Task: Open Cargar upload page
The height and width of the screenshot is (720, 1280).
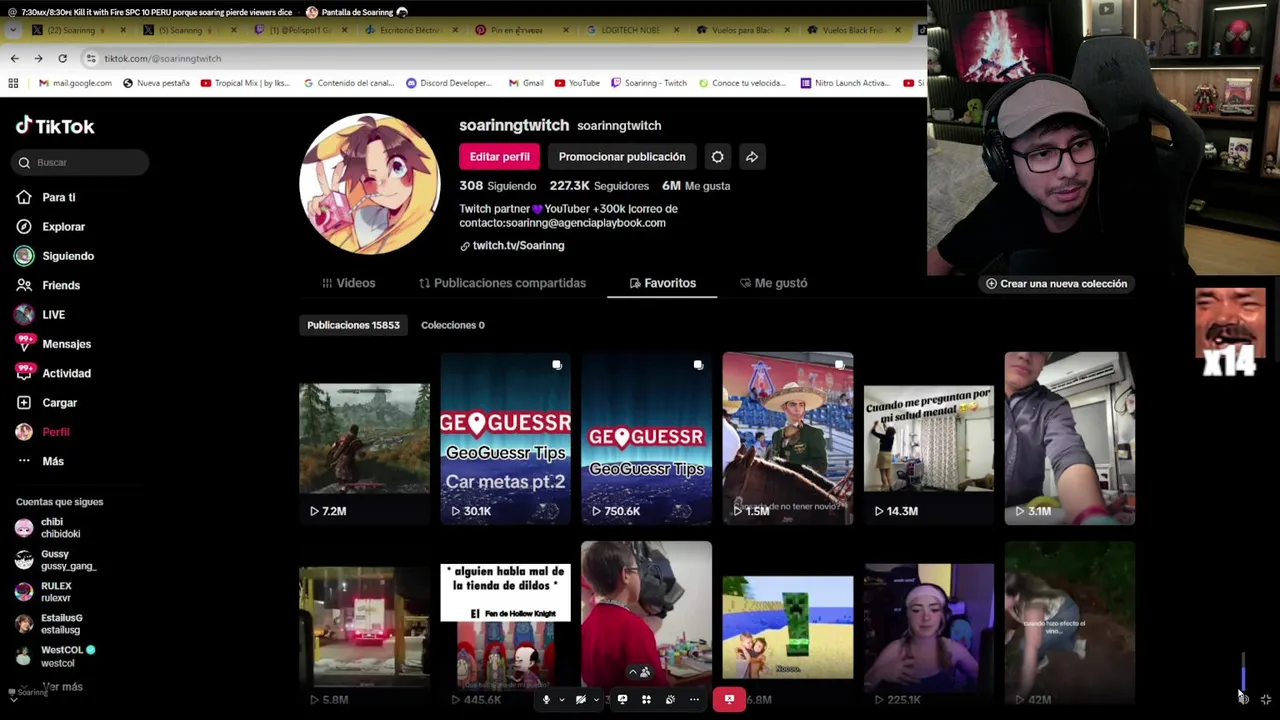Action: 46,402
